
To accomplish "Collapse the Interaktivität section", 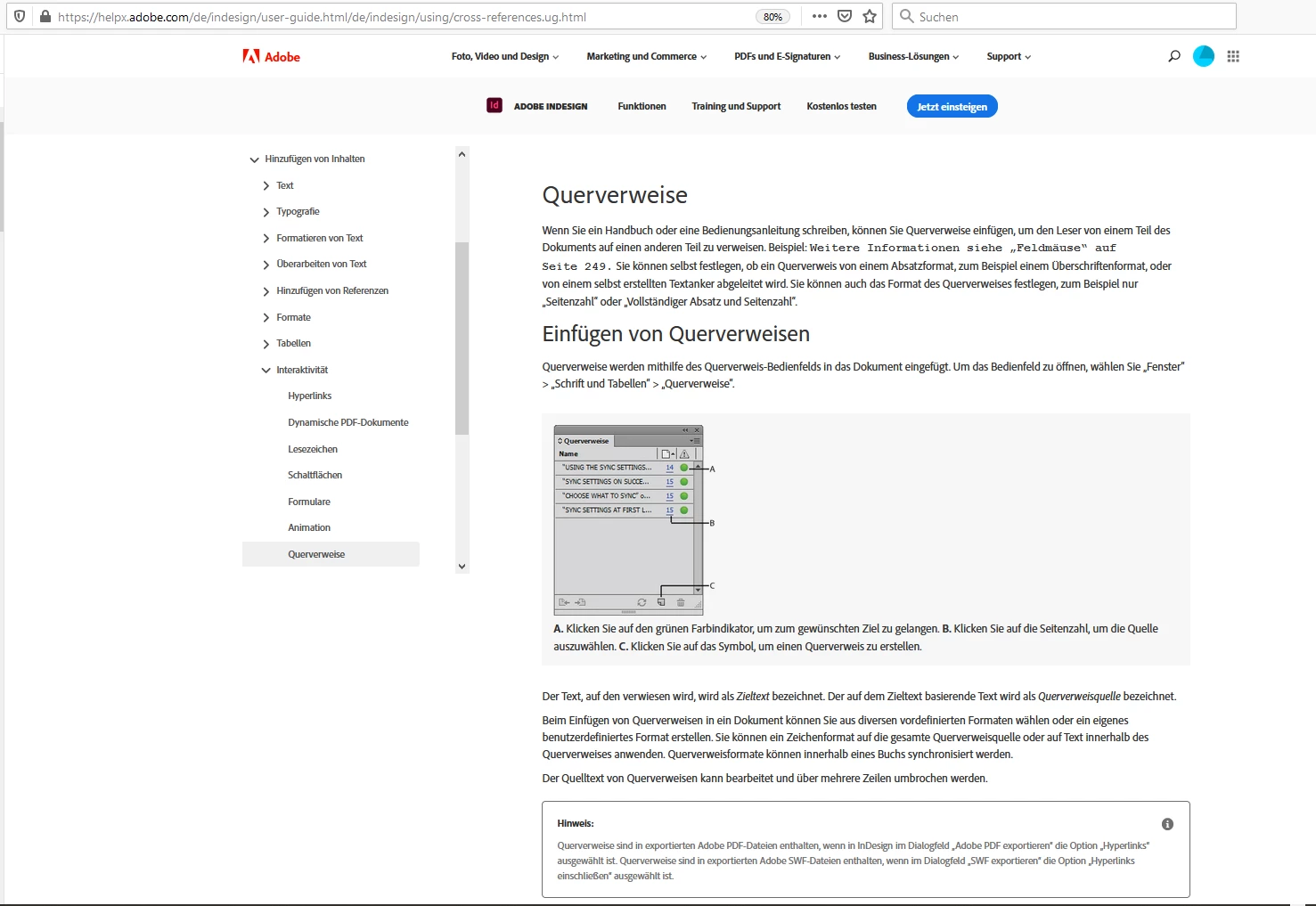I will (266, 370).
